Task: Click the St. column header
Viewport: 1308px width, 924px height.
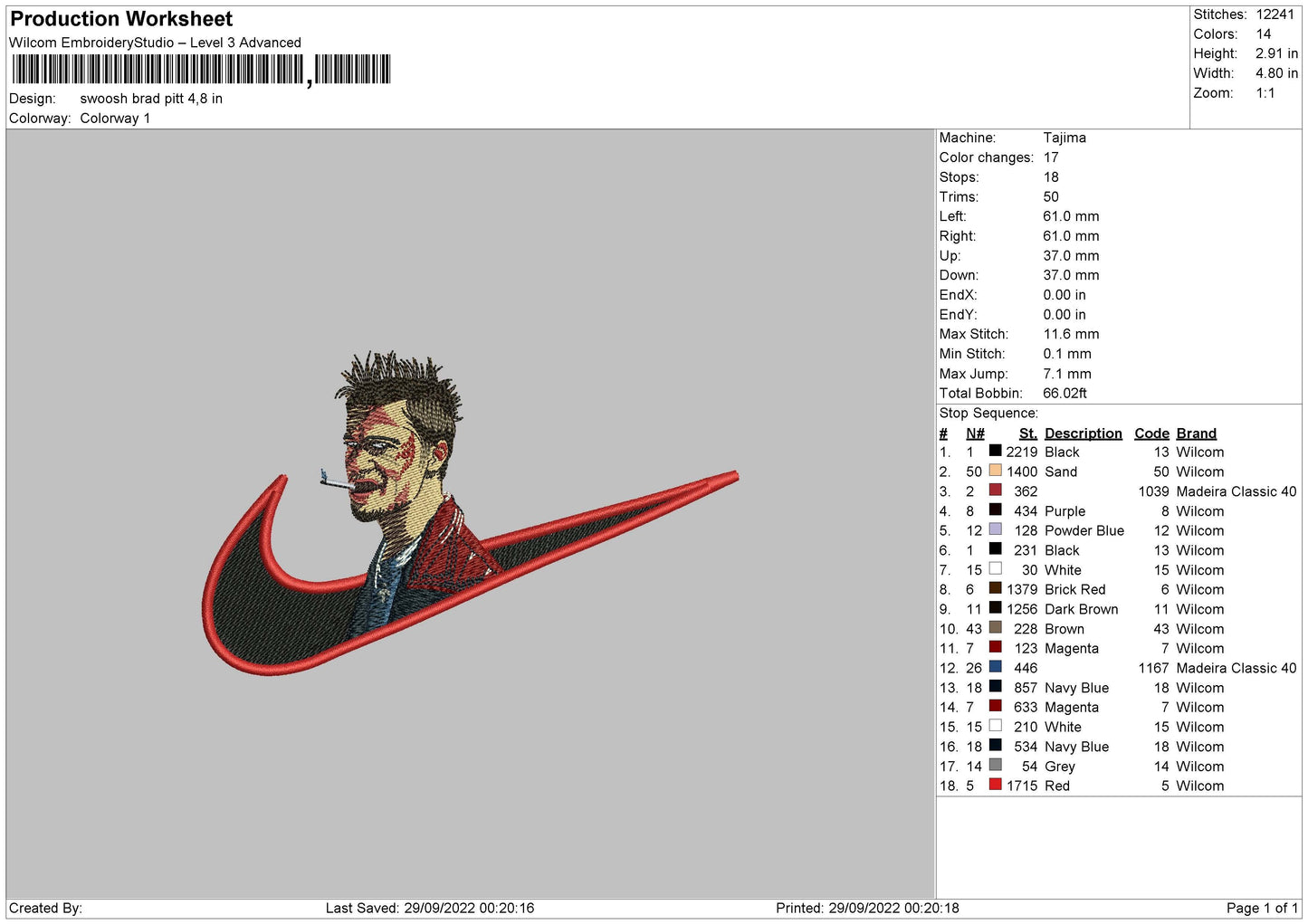Action: click(1028, 433)
